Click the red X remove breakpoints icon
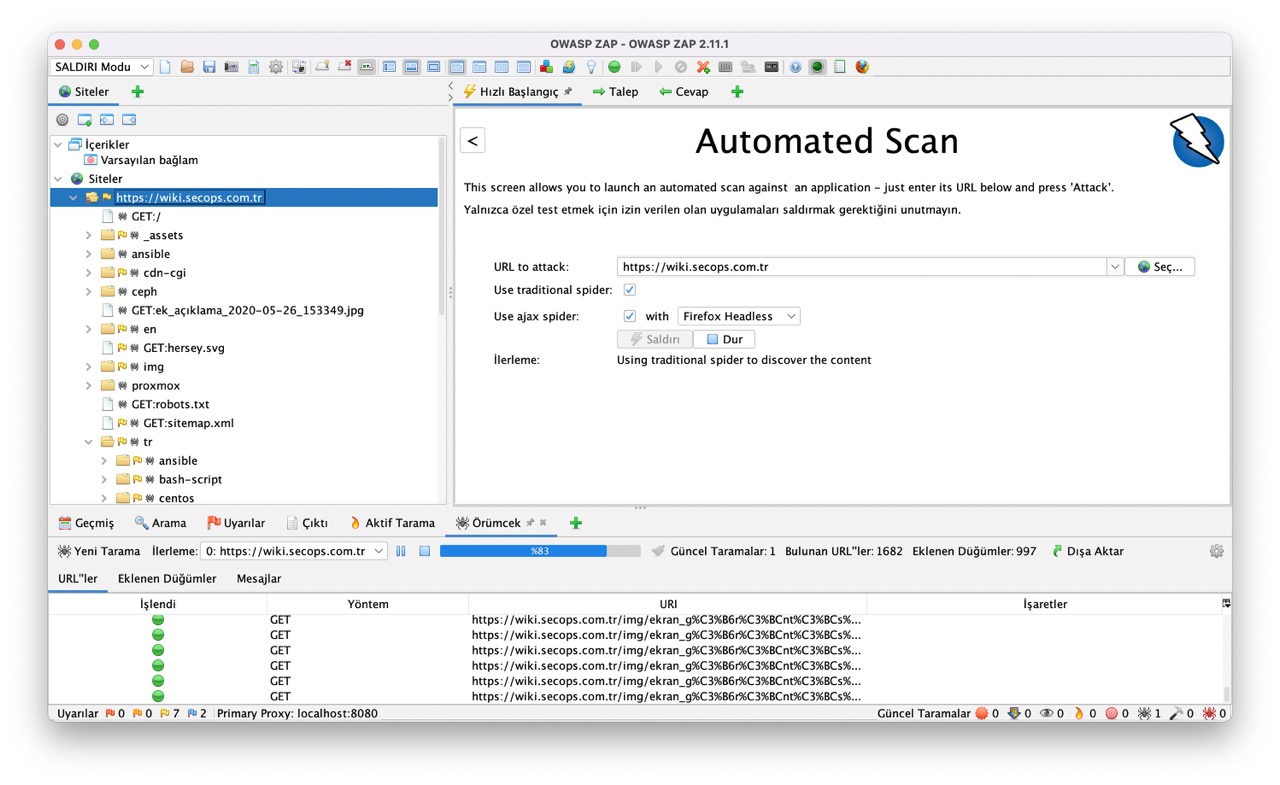Image resolution: width=1280 pixels, height=785 pixels. [x=703, y=67]
